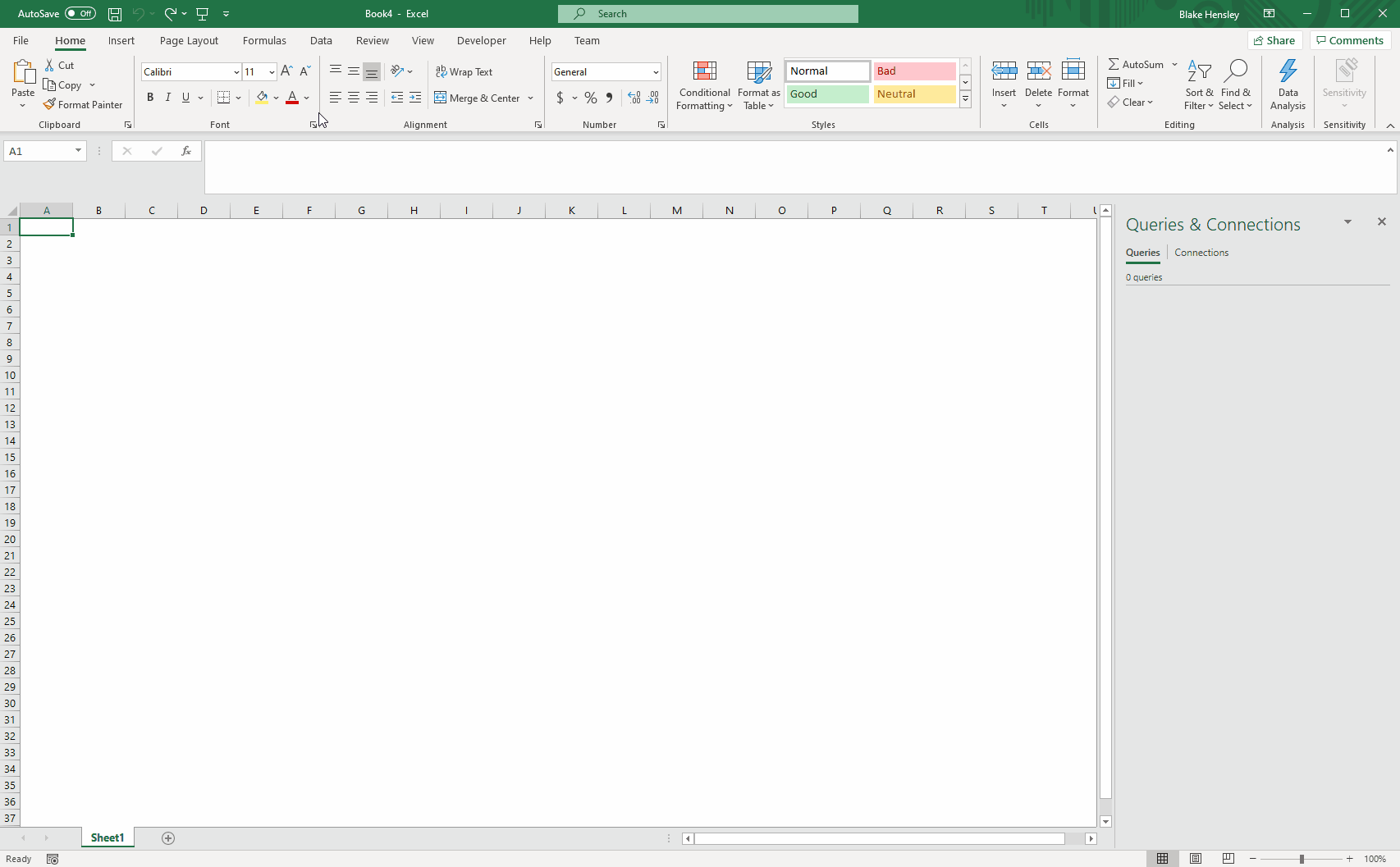This screenshot has height=867, width=1400.
Task: Click Increase Decimal
Action: point(633,98)
